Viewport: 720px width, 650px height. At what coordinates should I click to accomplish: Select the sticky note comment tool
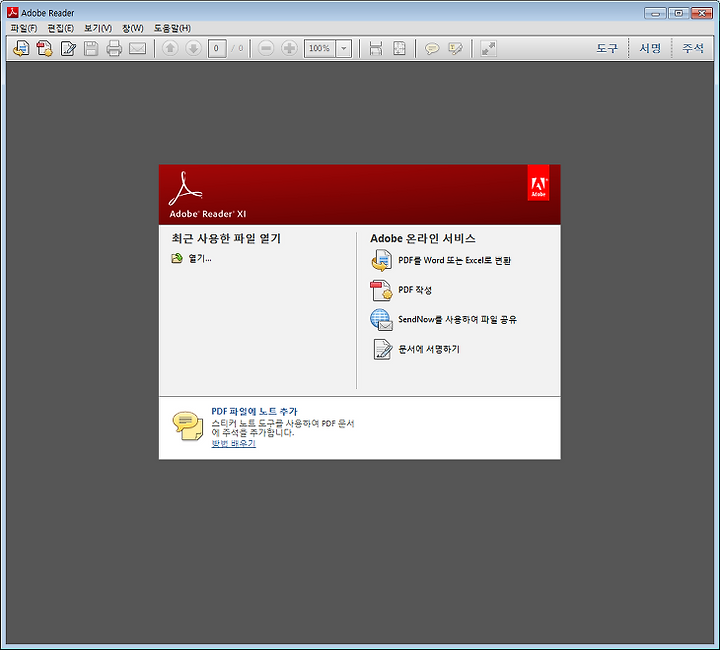point(432,48)
